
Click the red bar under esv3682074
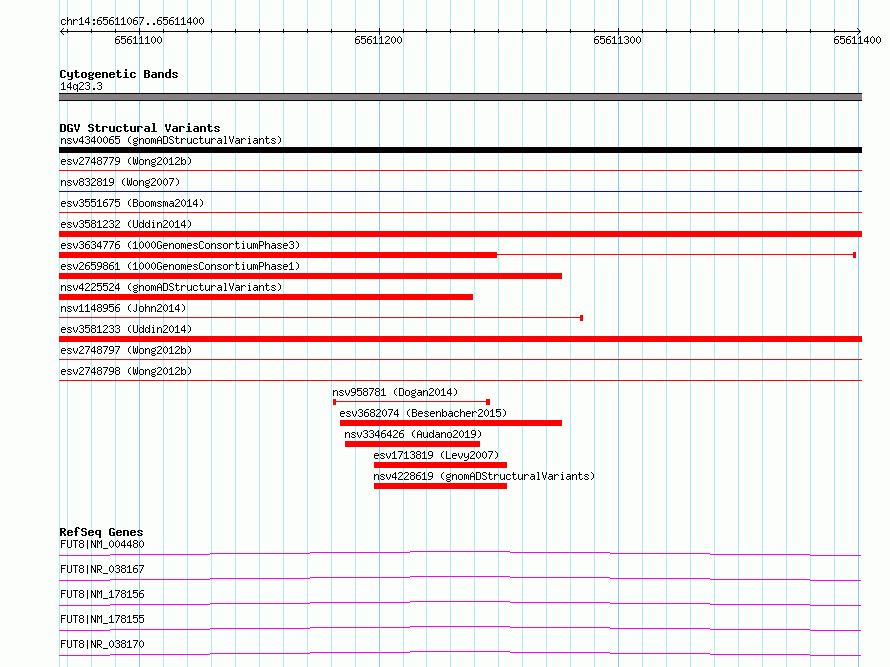pos(451,423)
